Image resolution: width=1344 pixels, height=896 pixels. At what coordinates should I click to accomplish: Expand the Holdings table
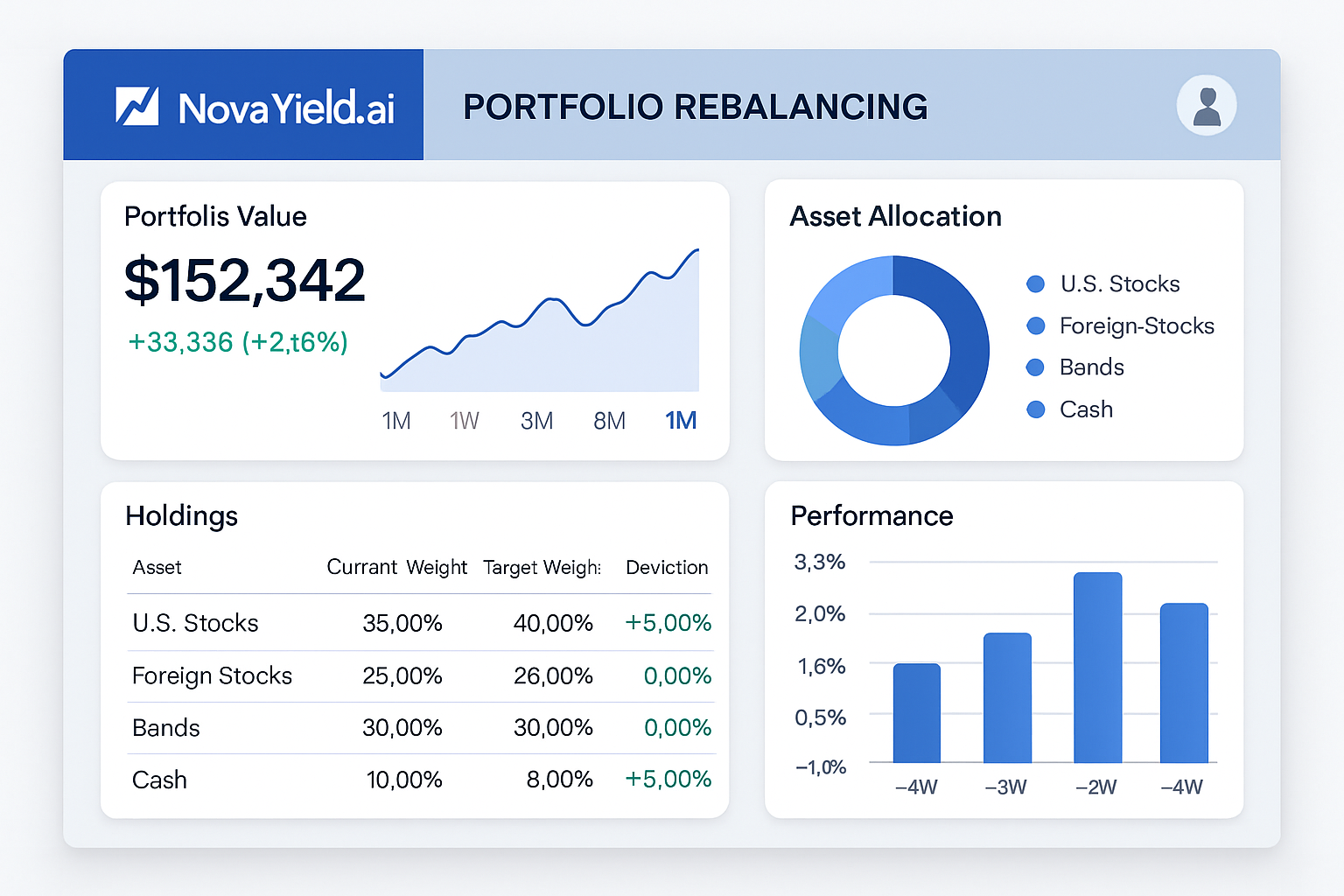(181, 516)
